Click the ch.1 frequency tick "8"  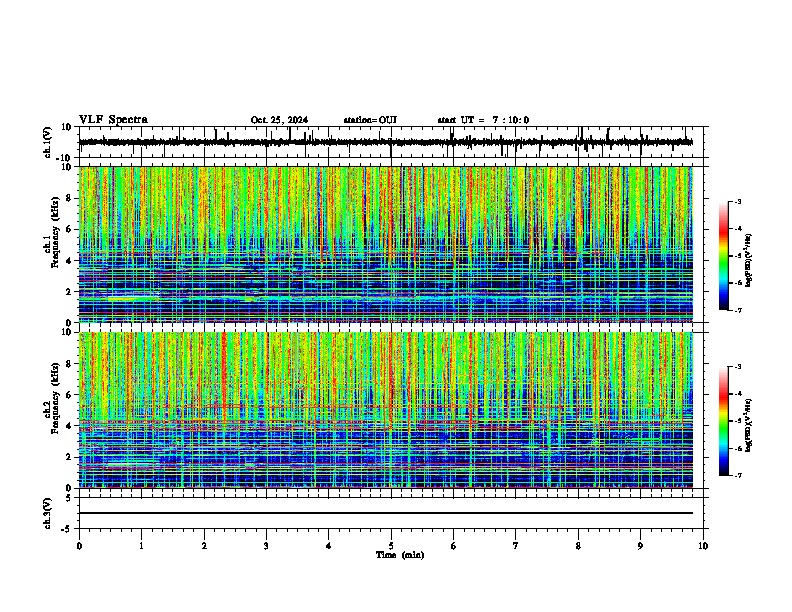pyautogui.click(x=69, y=198)
